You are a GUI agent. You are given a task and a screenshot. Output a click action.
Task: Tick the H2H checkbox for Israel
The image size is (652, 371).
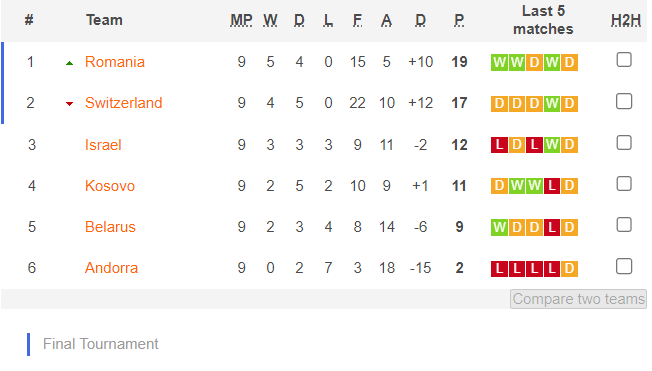coord(624,143)
